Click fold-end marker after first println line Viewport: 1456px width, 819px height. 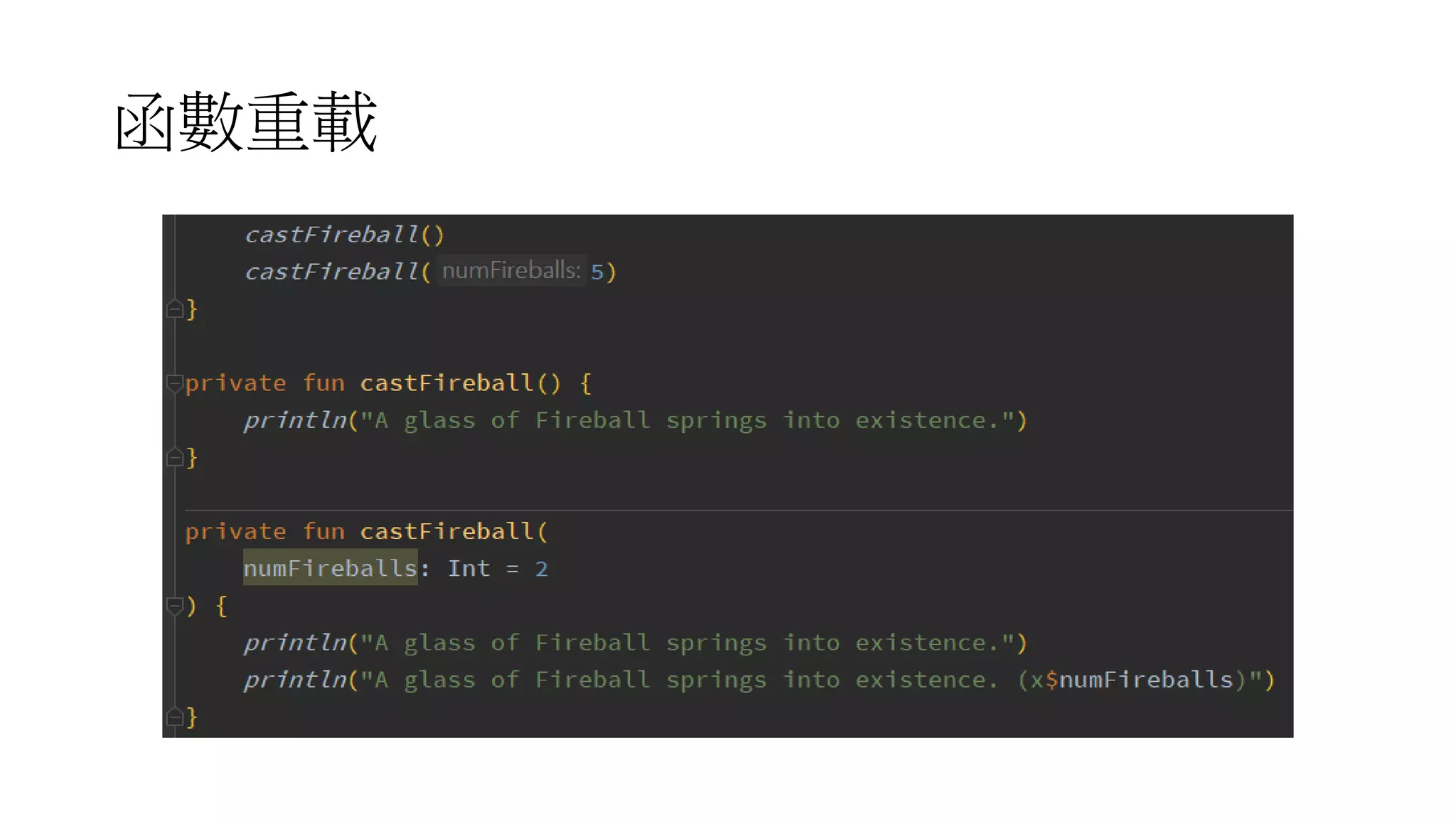[174, 457]
